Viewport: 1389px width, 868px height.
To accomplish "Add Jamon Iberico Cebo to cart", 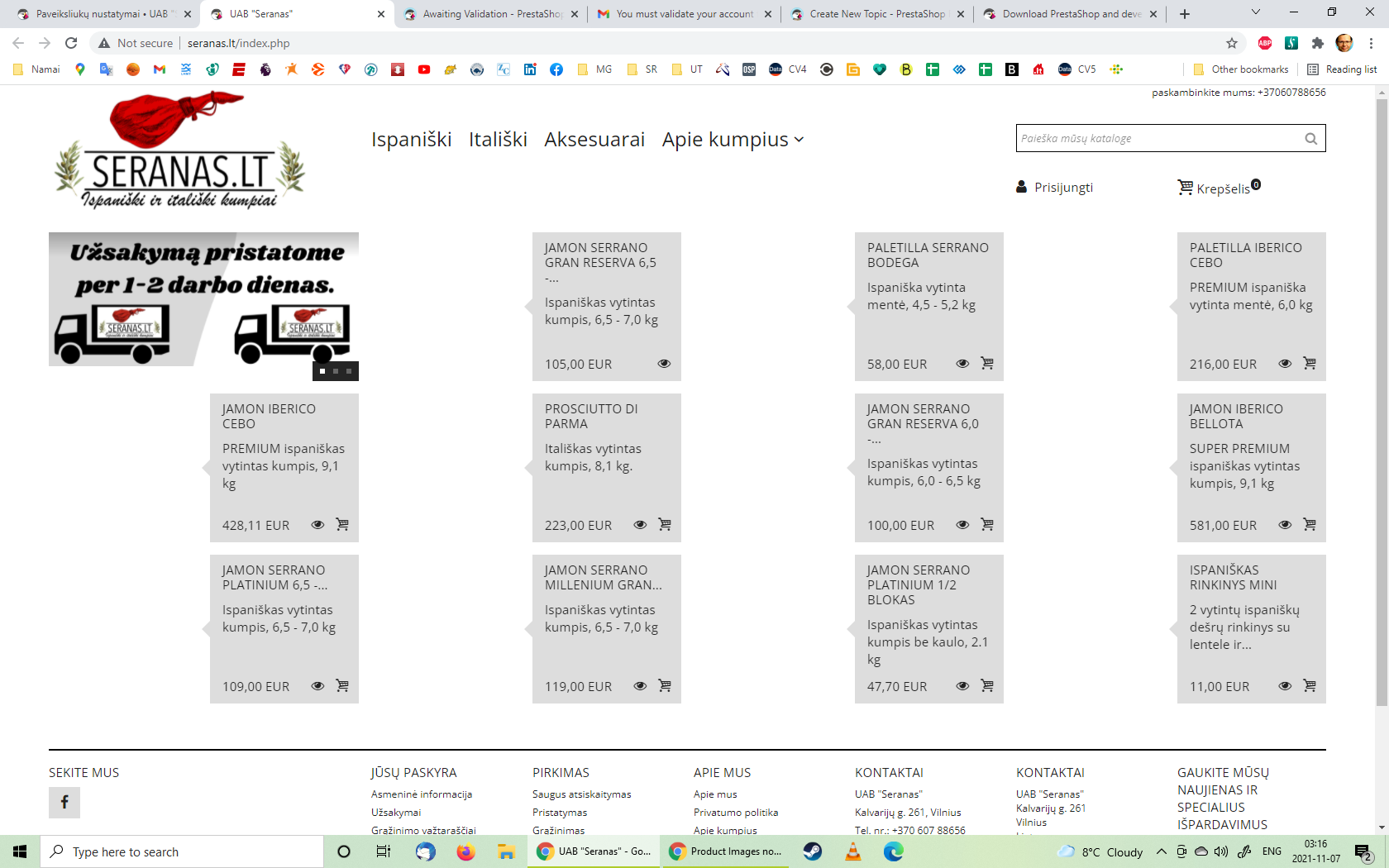I will coord(342,524).
